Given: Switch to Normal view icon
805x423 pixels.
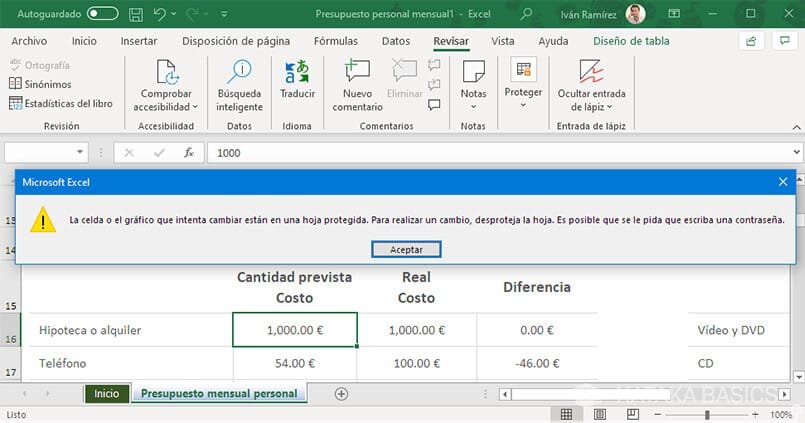Looking at the screenshot, I should coord(566,414).
